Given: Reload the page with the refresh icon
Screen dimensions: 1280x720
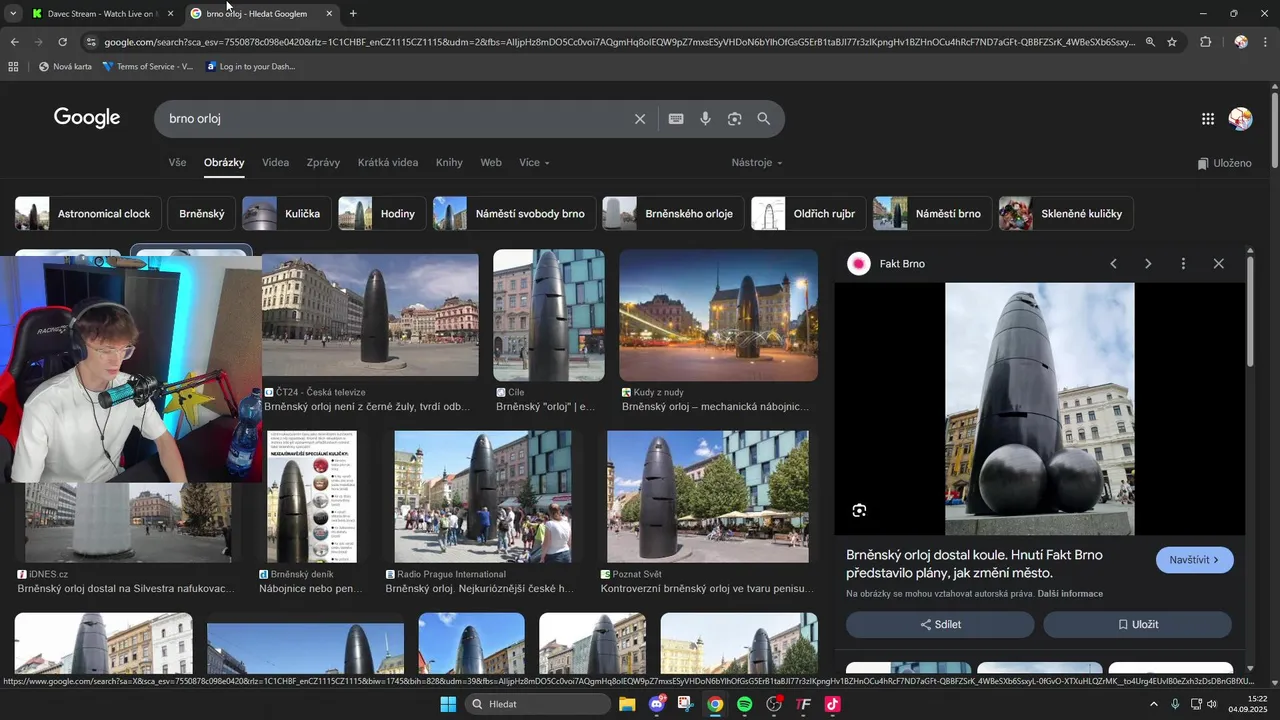Looking at the screenshot, I should coord(62,42).
